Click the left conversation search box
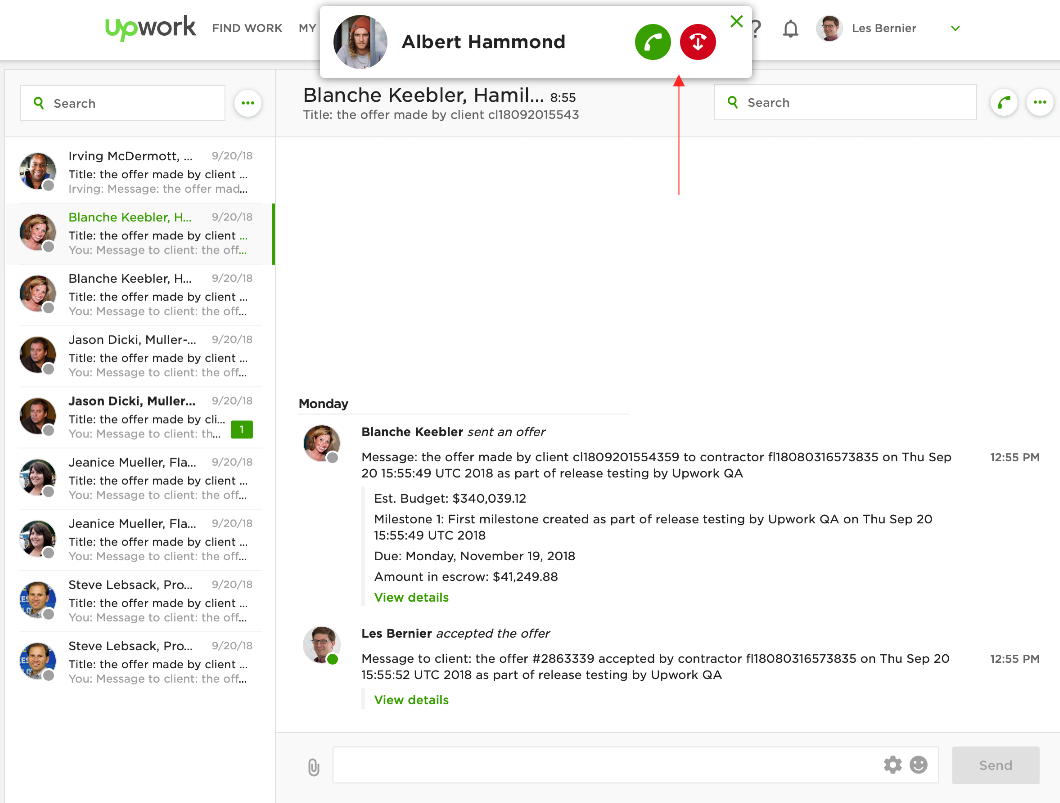The height and width of the screenshot is (803, 1060). [123, 103]
